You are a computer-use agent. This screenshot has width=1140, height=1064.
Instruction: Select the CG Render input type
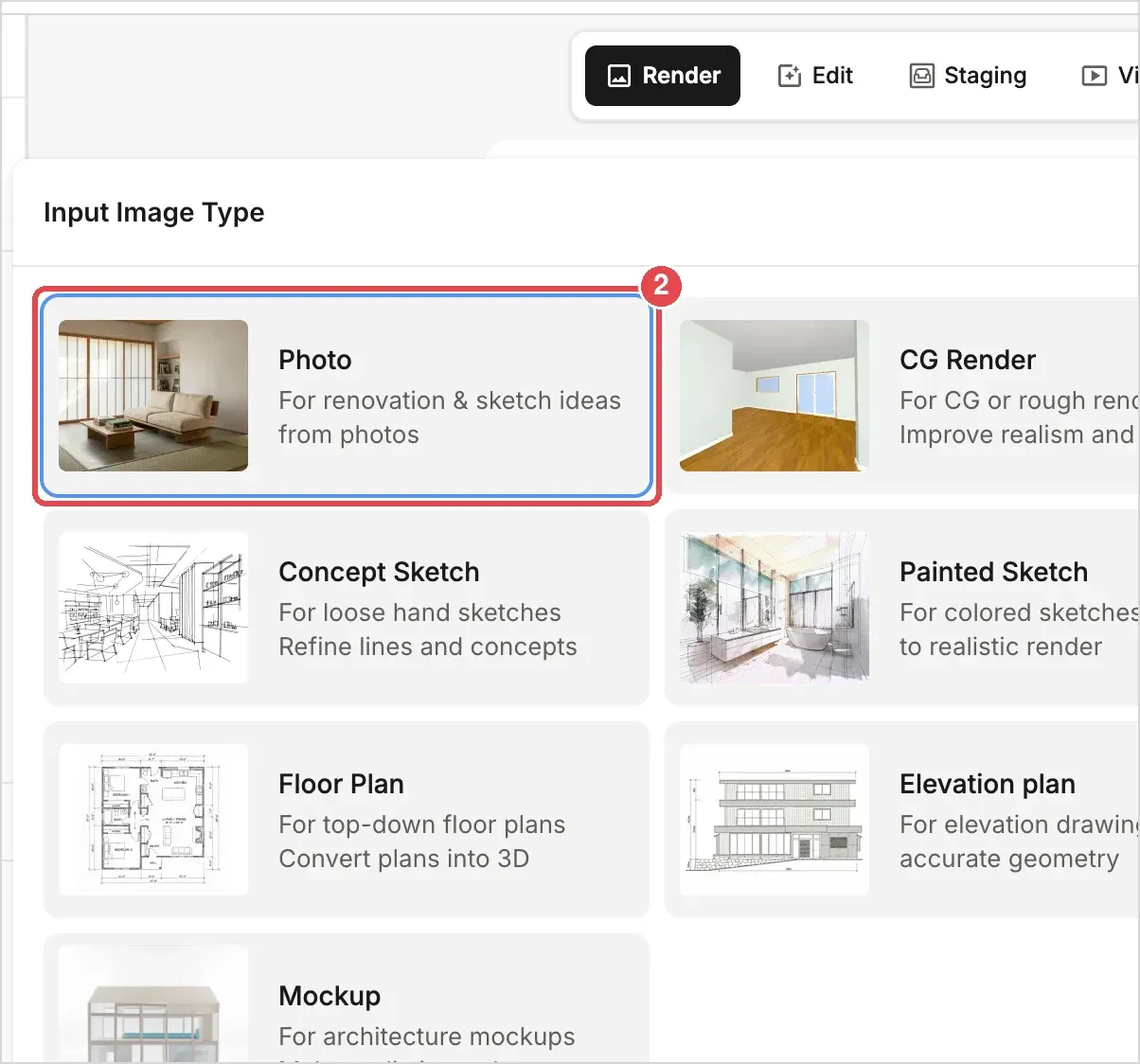902,396
